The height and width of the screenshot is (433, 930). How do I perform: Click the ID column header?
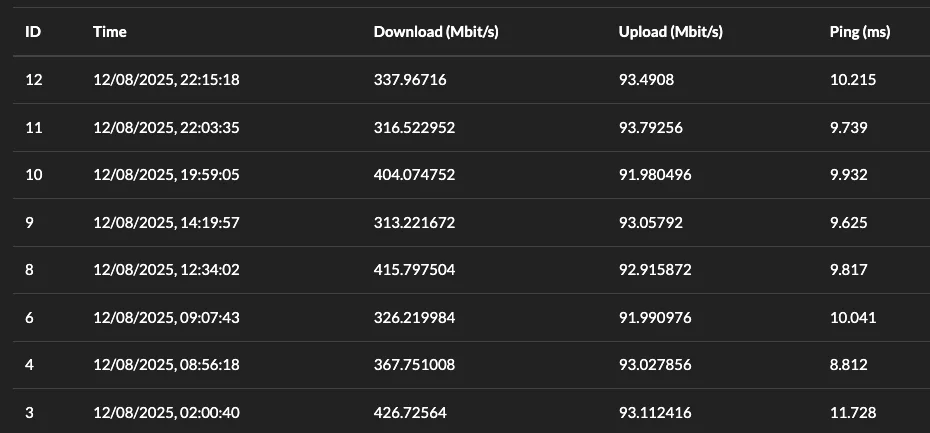pos(33,32)
